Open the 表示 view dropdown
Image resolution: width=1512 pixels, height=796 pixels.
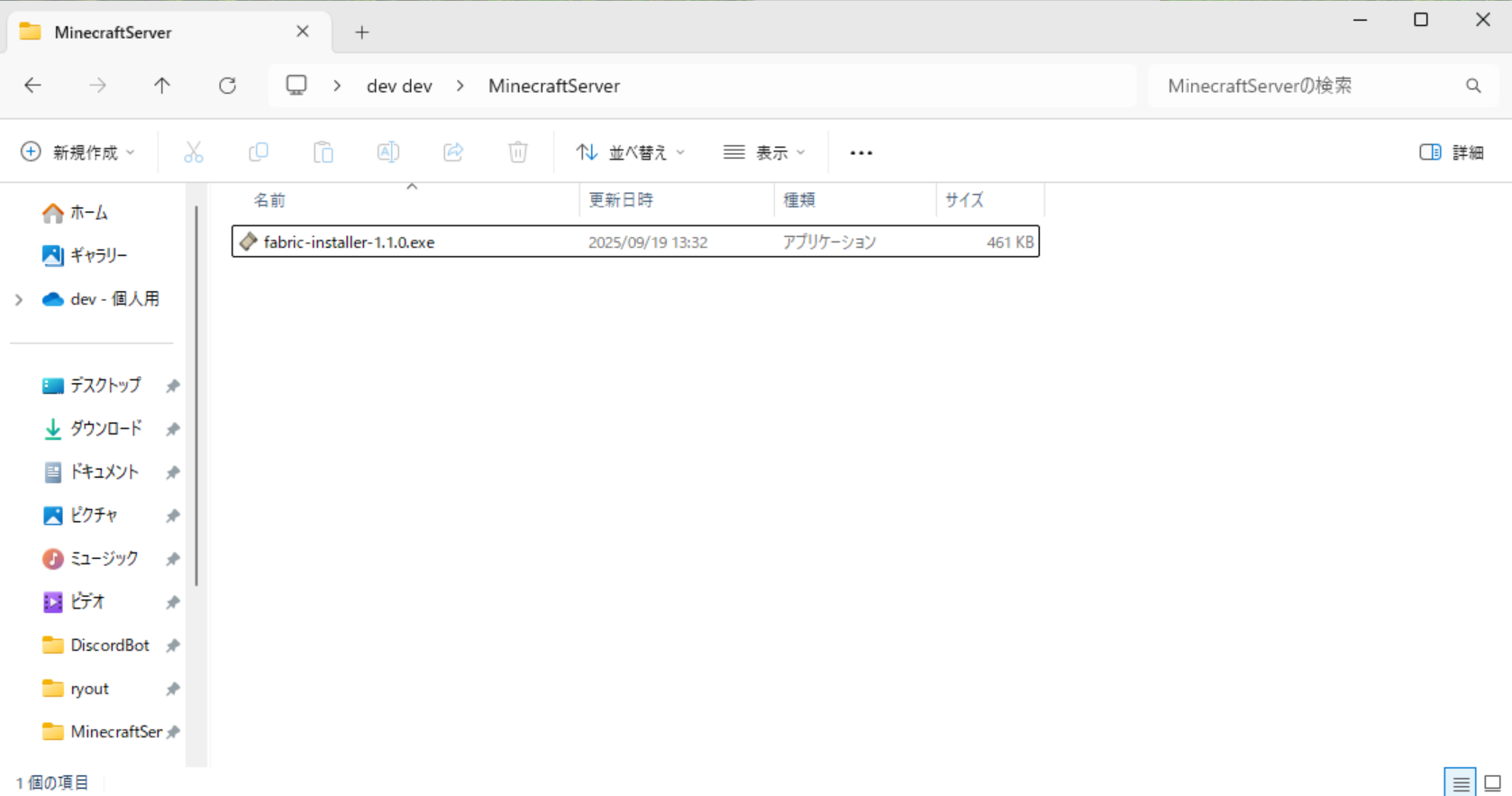click(x=764, y=152)
